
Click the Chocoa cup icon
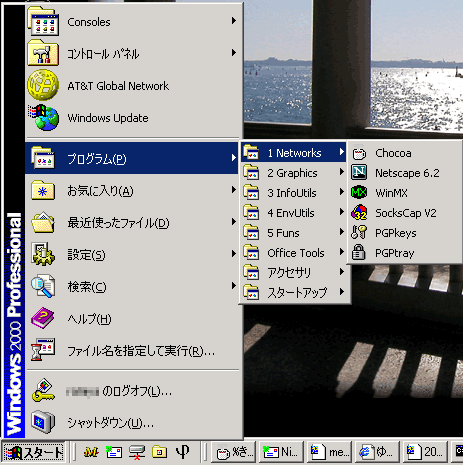[x=359, y=153]
